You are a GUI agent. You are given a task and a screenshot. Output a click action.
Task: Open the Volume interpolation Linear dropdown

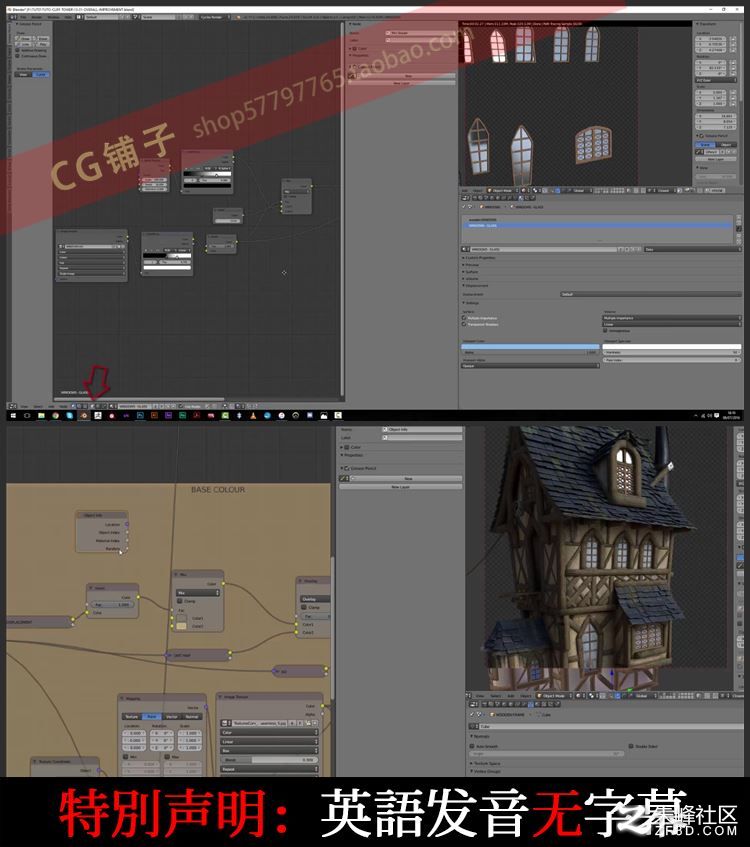(672, 324)
